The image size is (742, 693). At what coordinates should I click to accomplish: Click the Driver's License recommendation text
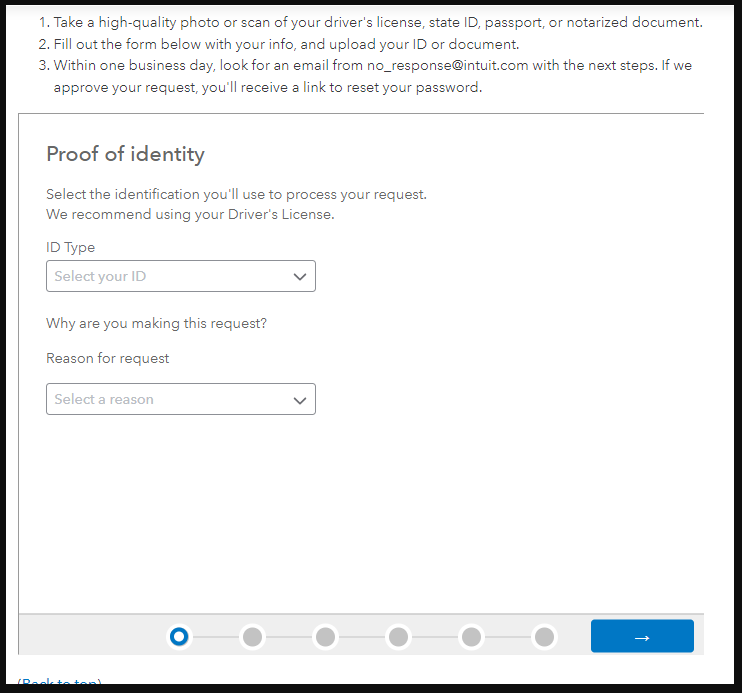click(x=190, y=214)
